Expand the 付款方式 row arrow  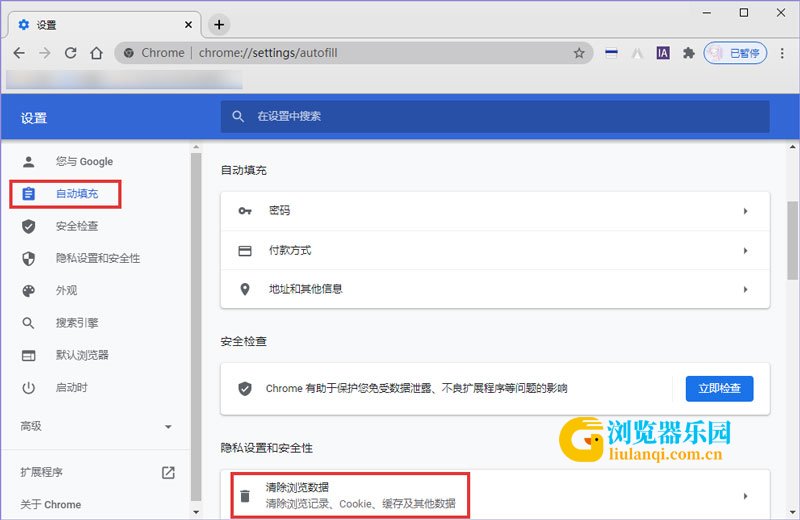tap(745, 251)
